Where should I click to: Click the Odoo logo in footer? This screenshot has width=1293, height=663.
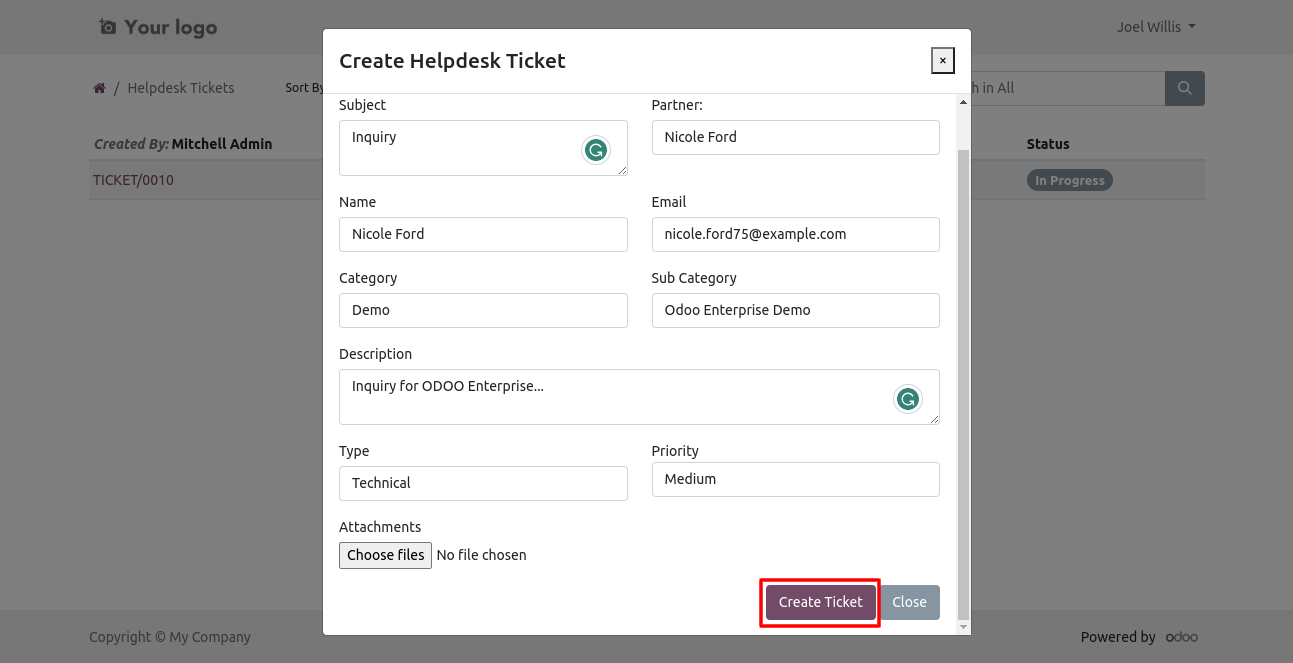click(x=1182, y=637)
